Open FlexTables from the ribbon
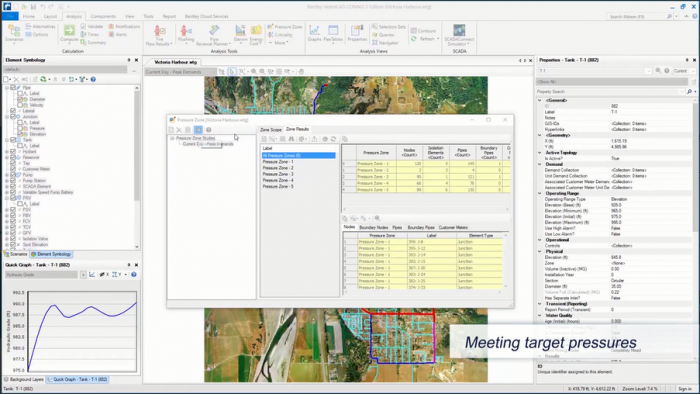The height and width of the screenshot is (394, 700). [333, 33]
